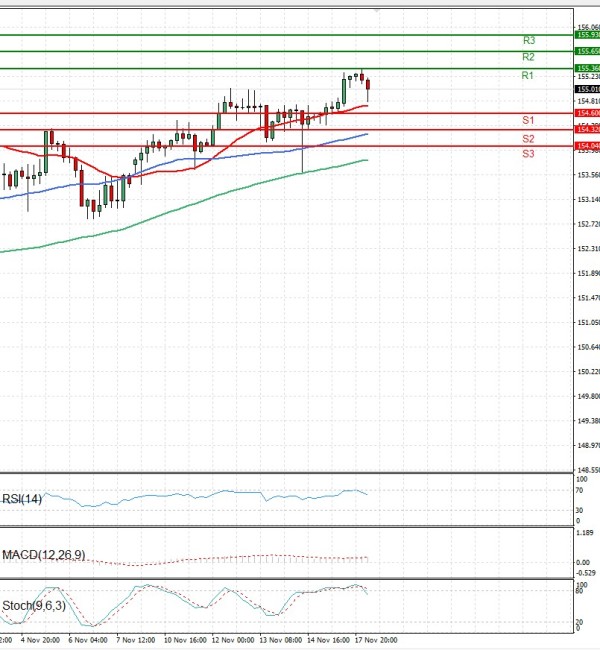This screenshot has width=600, height=650.
Task: Click the S2 support label
Action: coord(528,138)
